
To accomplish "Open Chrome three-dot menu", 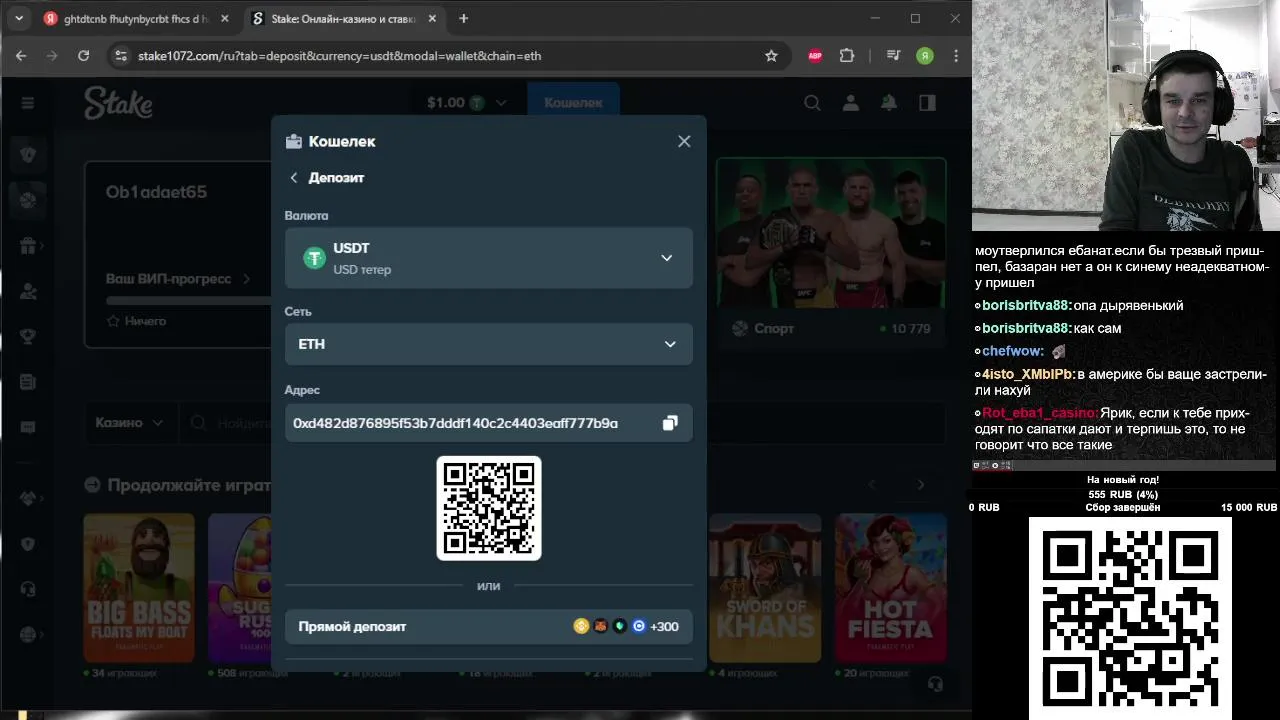I will 956,56.
